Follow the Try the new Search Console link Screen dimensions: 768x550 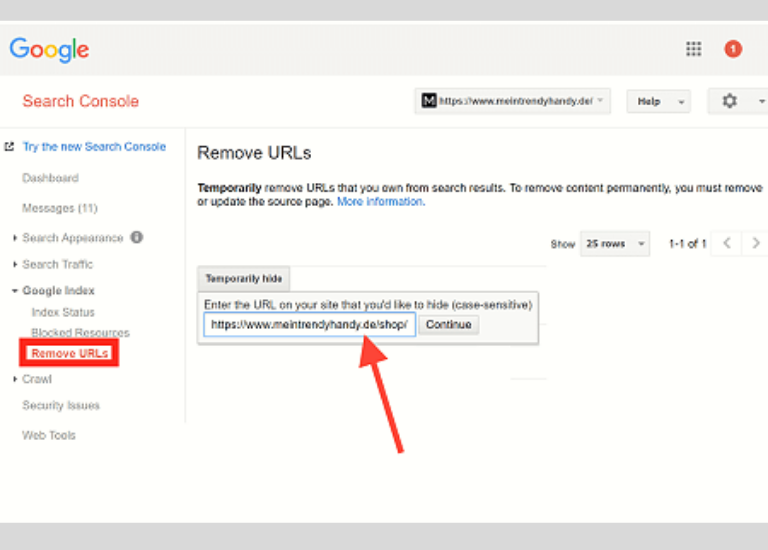[x=94, y=147]
